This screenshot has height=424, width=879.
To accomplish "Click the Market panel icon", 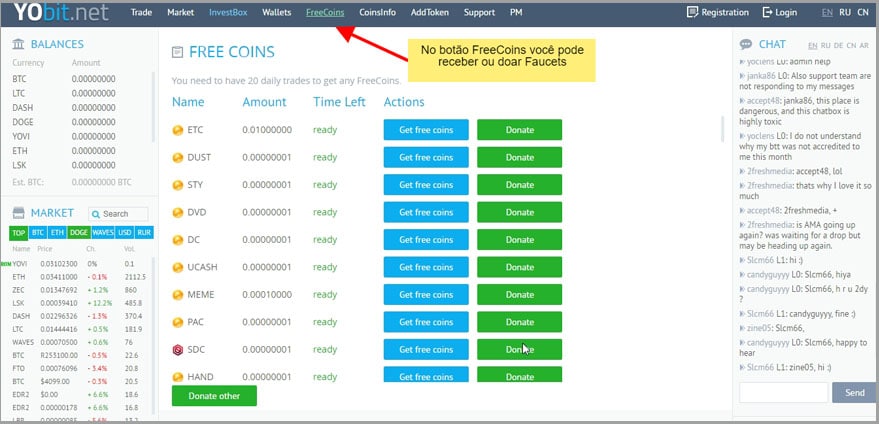I will 18,213.
